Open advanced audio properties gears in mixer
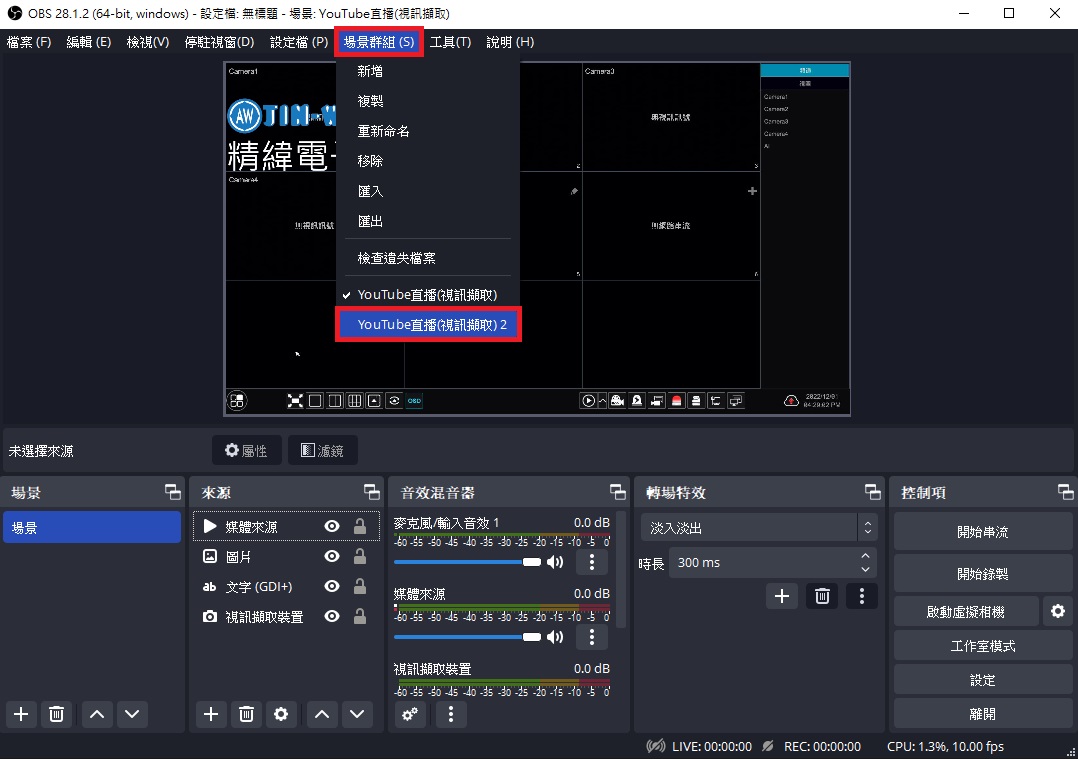Image resolution: width=1078 pixels, height=759 pixels. [410, 714]
